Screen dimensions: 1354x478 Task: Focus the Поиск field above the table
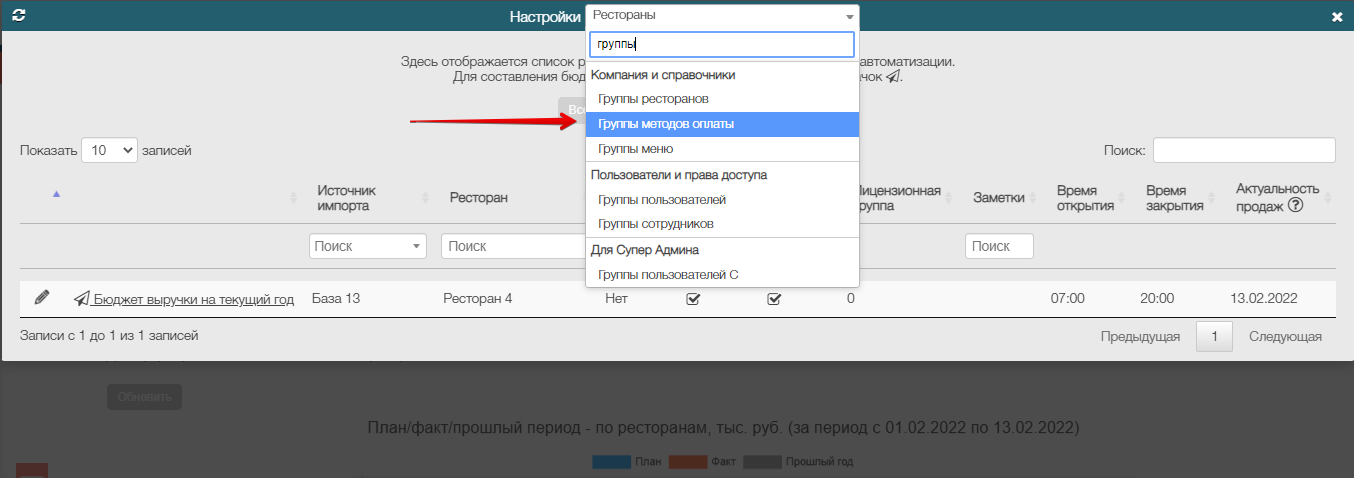[x=1244, y=150]
